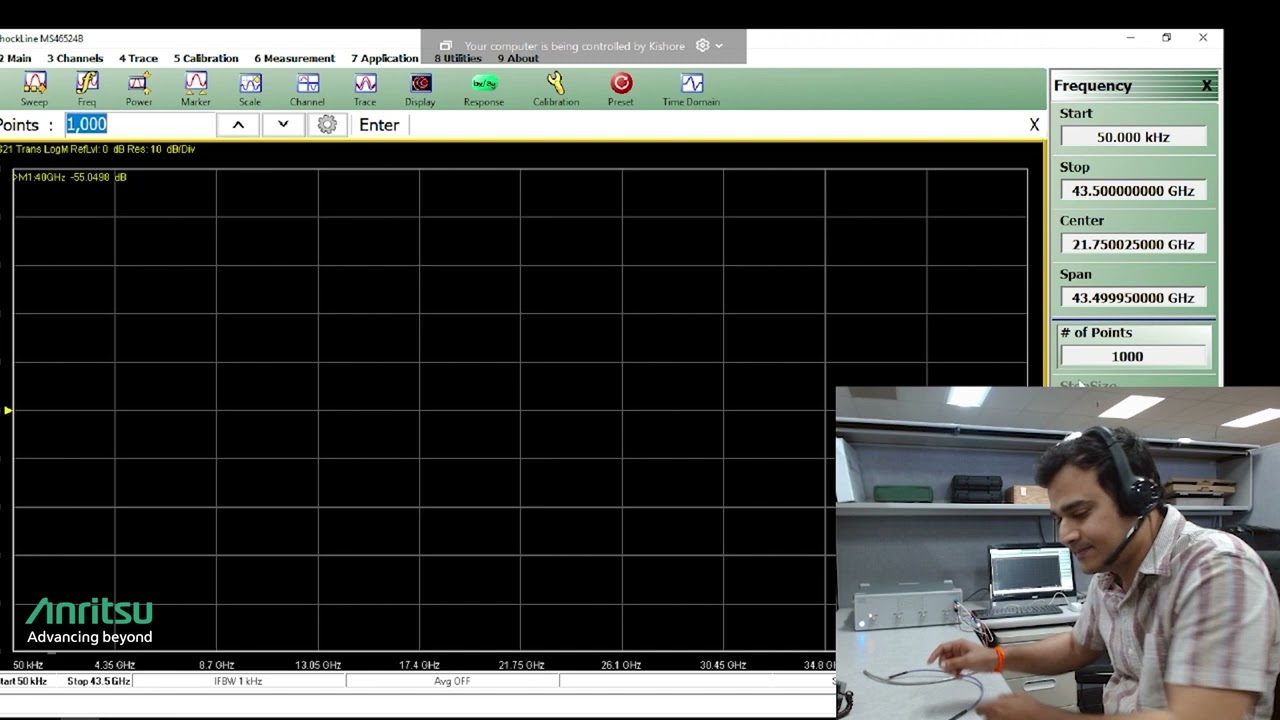Click the 17.4 GHz axis label
The height and width of the screenshot is (720, 1280).
[419, 665]
